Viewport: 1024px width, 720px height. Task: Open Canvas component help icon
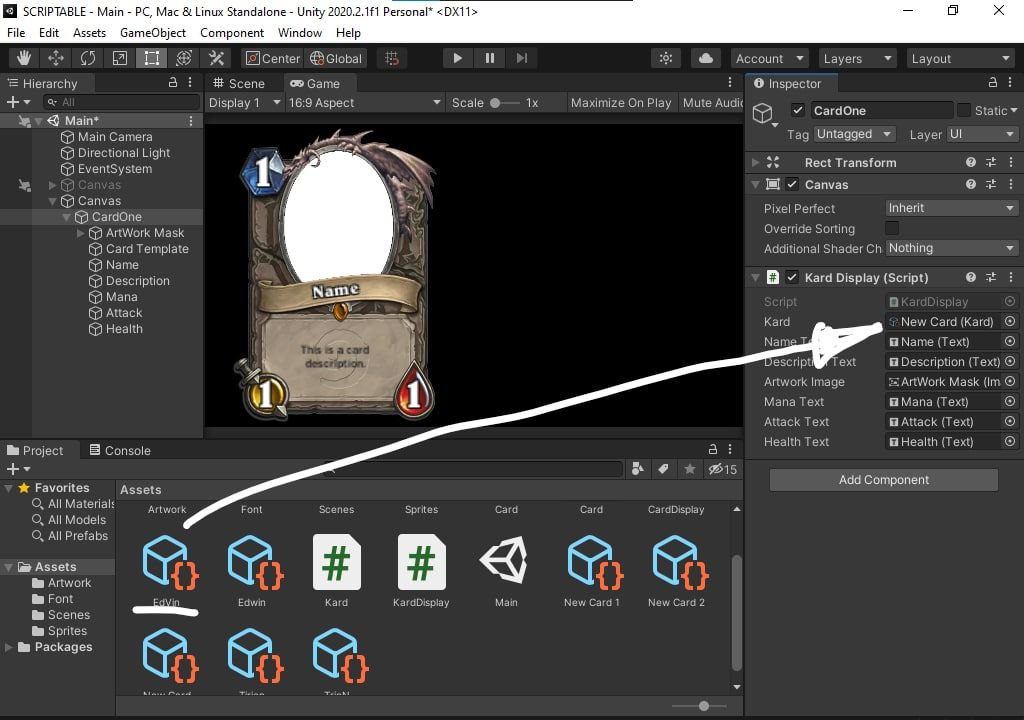click(x=970, y=184)
